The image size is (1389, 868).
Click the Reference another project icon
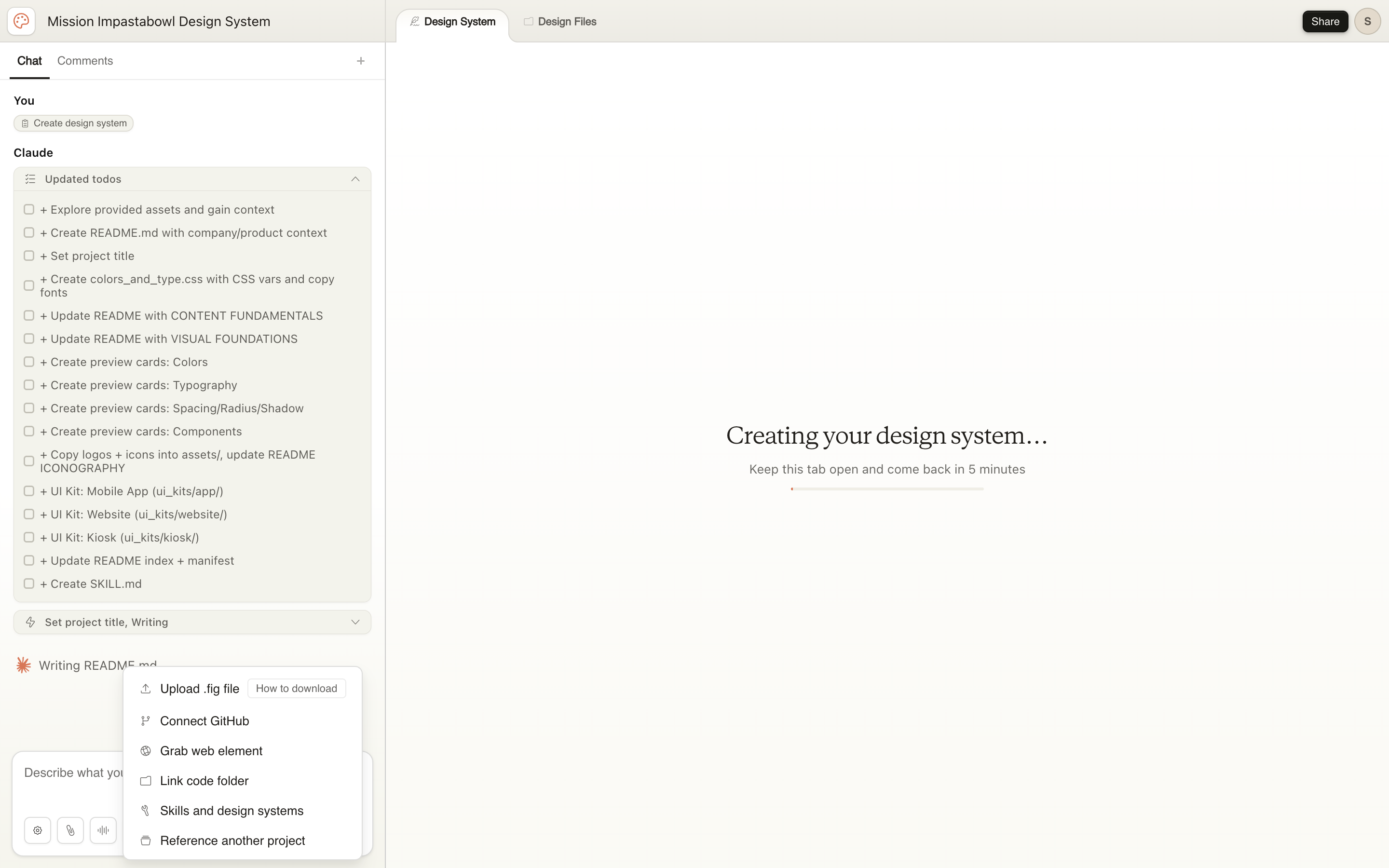pyautogui.click(x=146, y=841)
